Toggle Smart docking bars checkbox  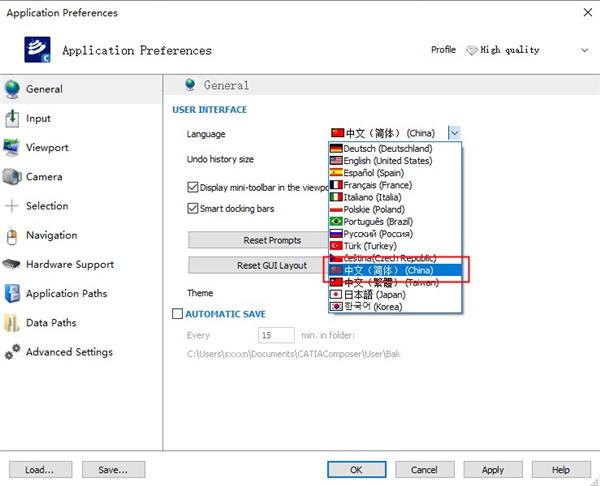click(x=192, y=208)
